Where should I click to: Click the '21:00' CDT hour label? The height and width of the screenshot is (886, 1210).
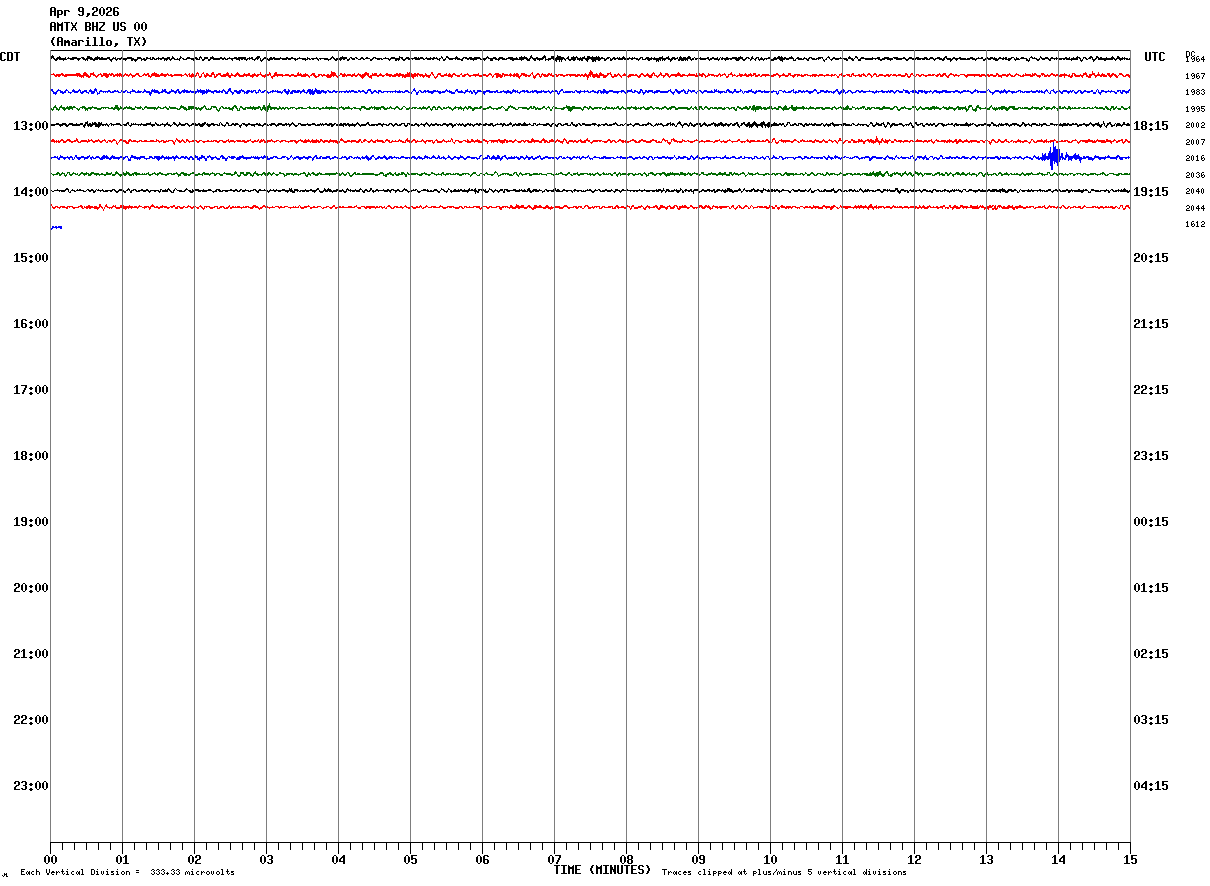pyautogui.click(x=31, y=654)
